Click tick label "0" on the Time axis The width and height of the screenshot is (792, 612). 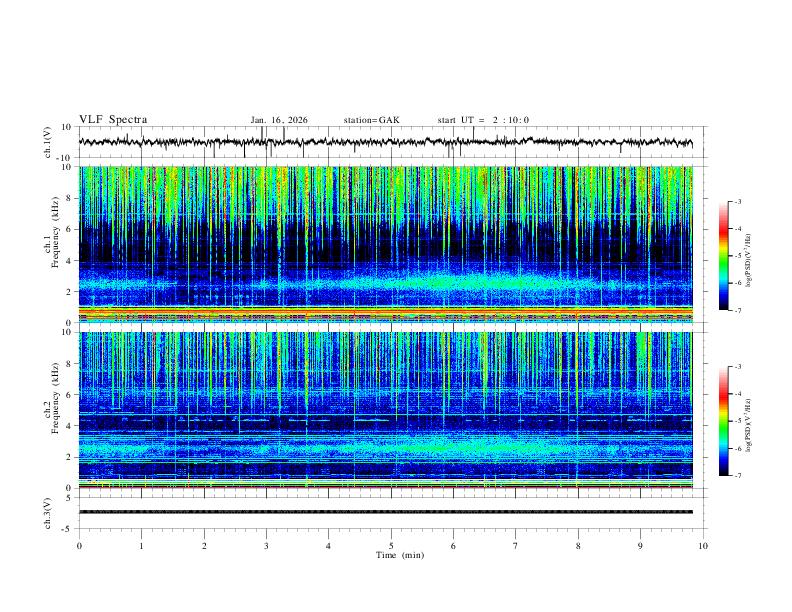(x=79, y=546)
